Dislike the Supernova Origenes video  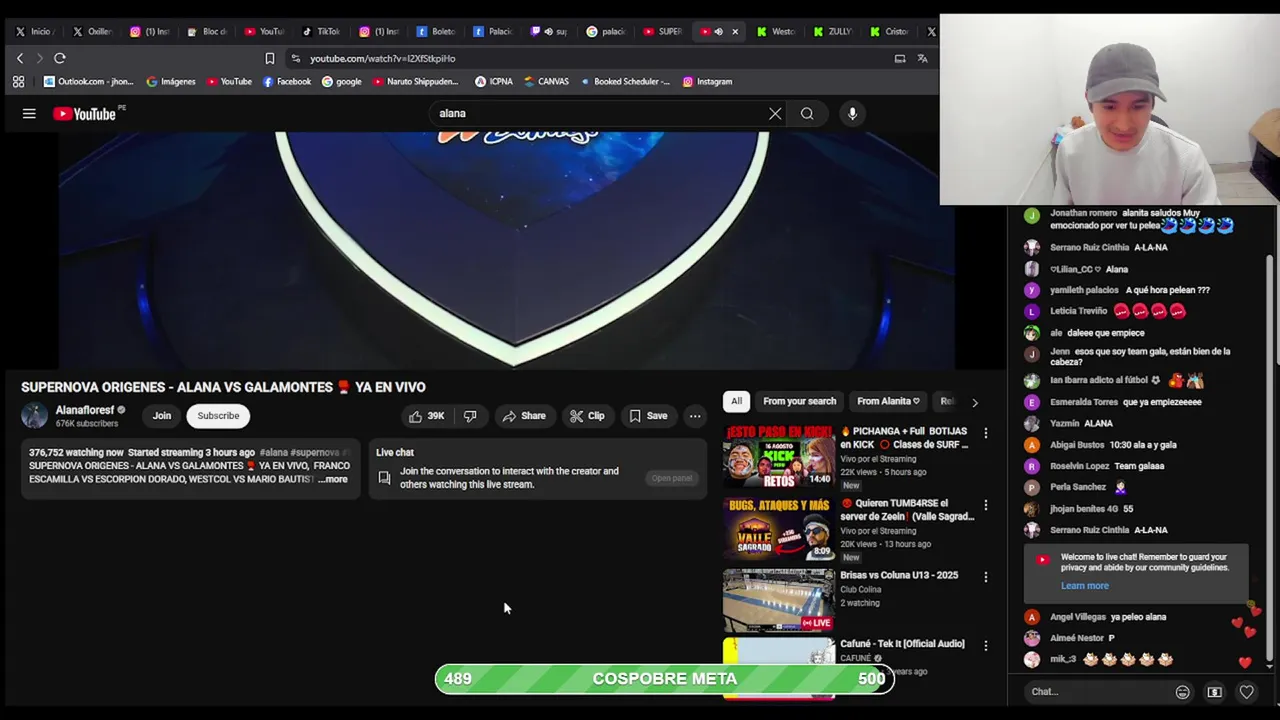tap(470, 416)
